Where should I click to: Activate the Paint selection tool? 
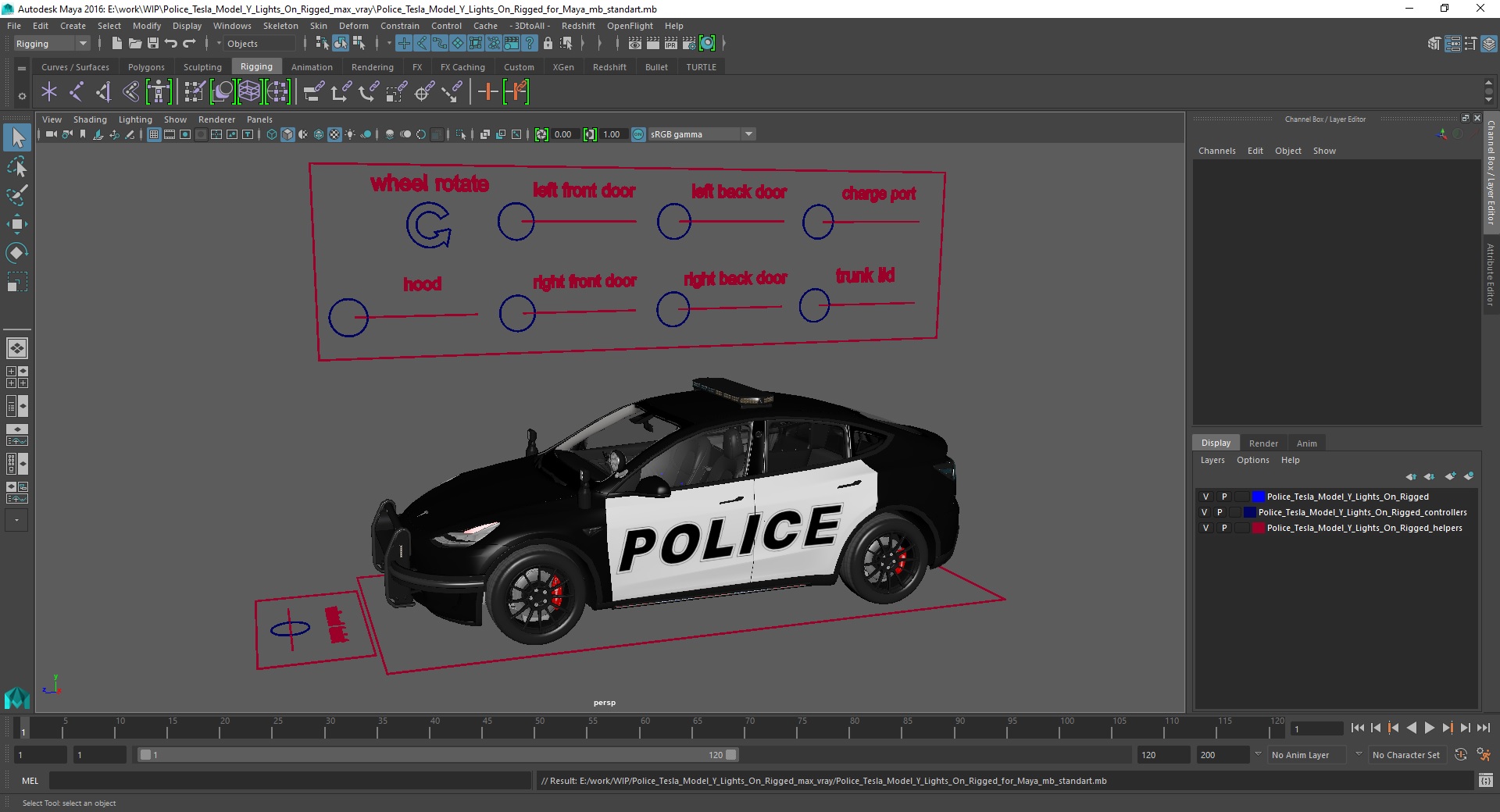click(17, 195)
